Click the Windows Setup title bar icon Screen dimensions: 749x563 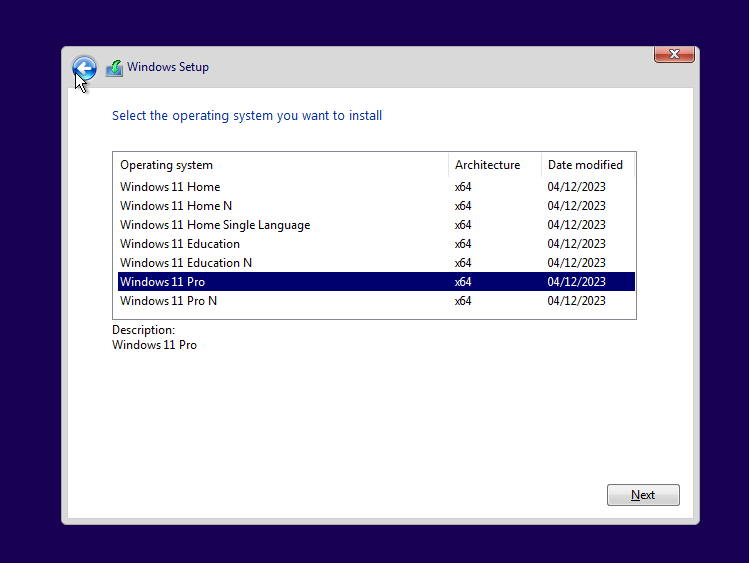[x=114, y=68]
